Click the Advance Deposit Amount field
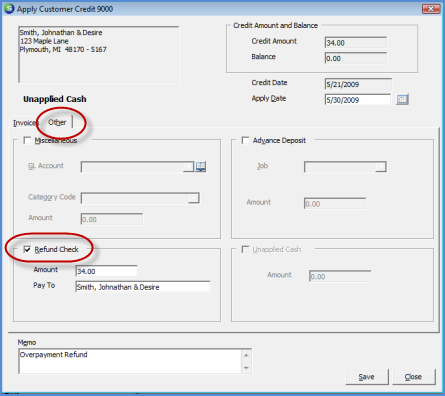 click(335, 204)
